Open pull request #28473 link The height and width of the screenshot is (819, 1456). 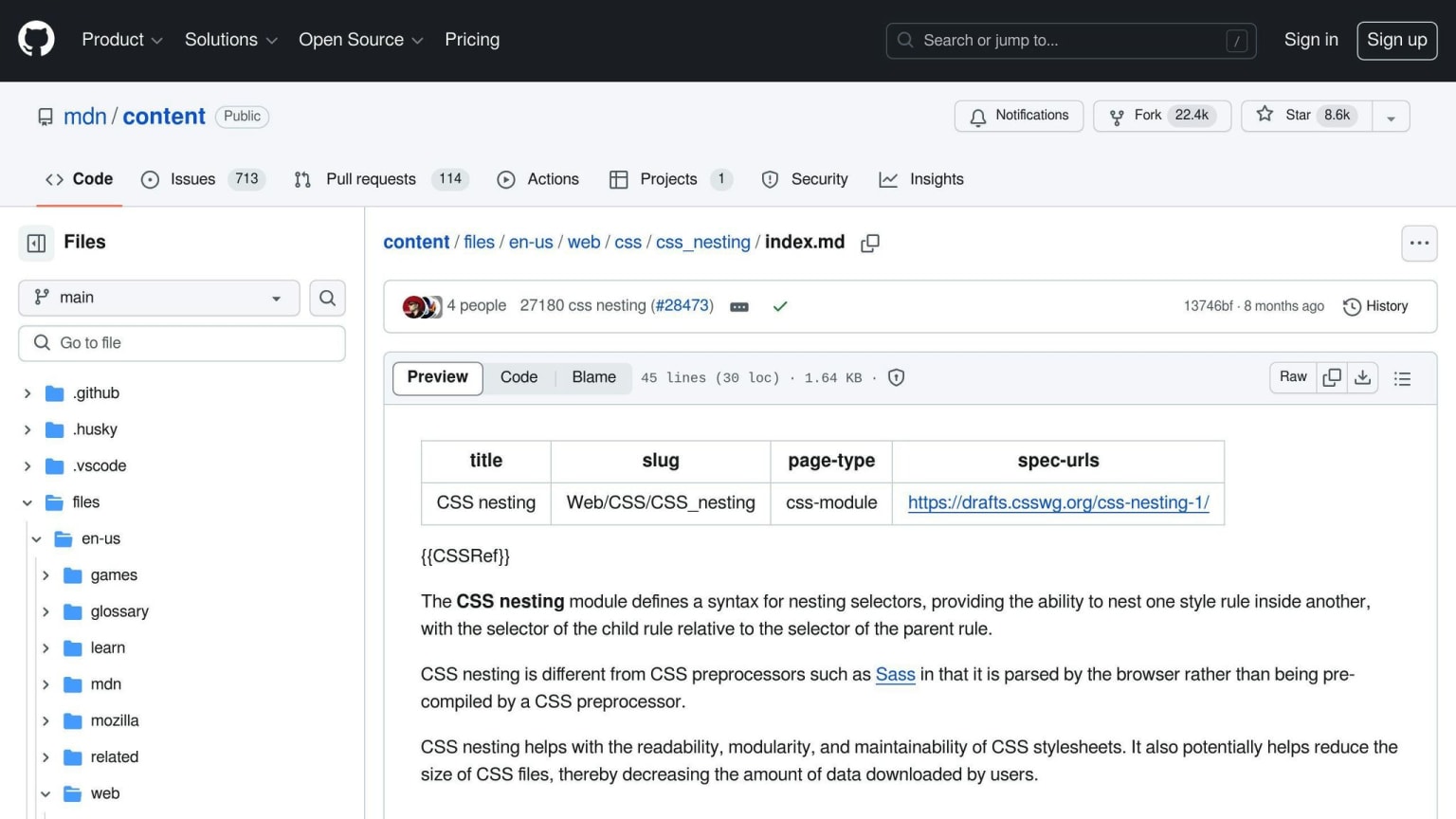pyautogui.click(x=682, y=306)
